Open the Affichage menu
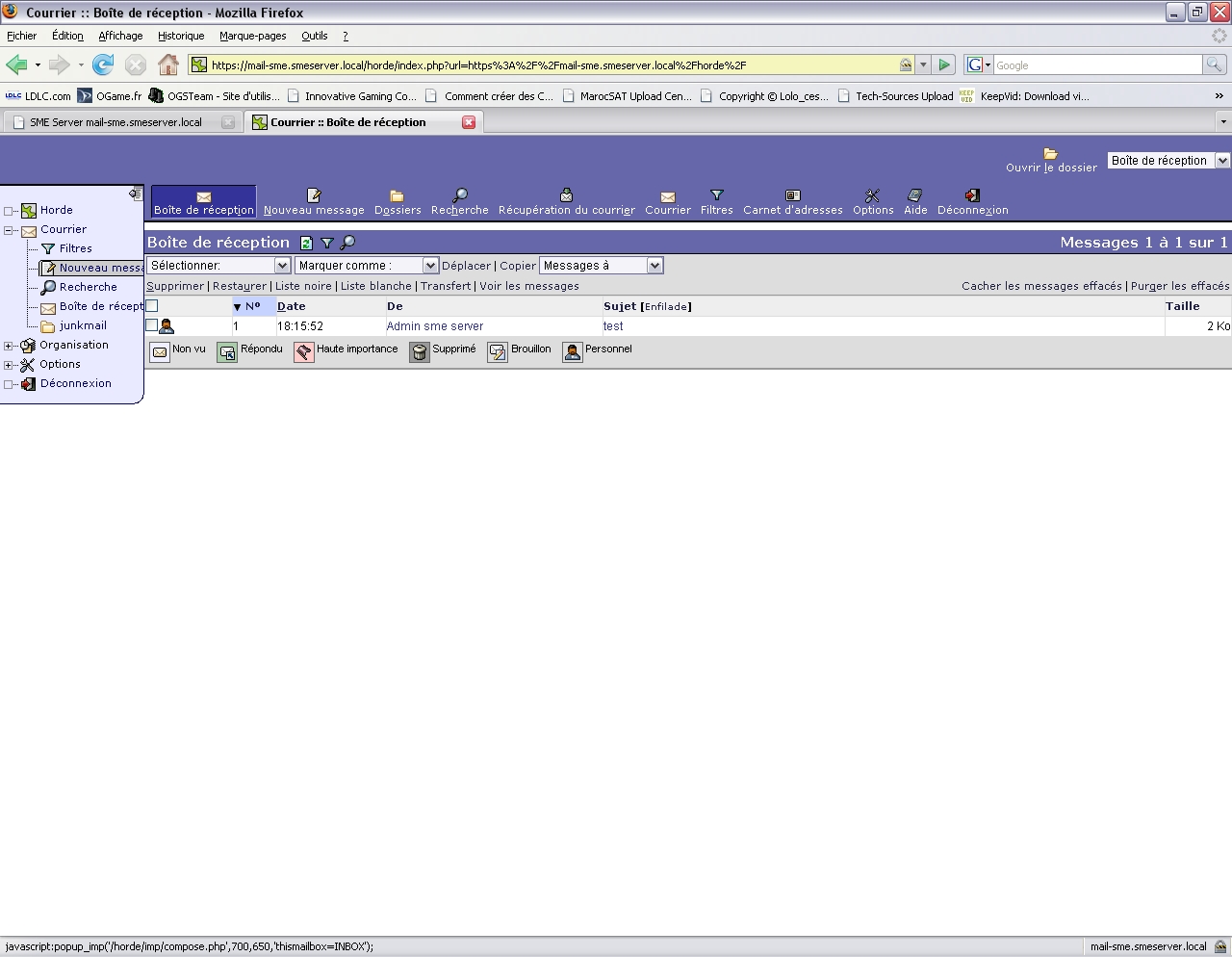The width and height of the screenshot is (1232, 957). (120, 36)
